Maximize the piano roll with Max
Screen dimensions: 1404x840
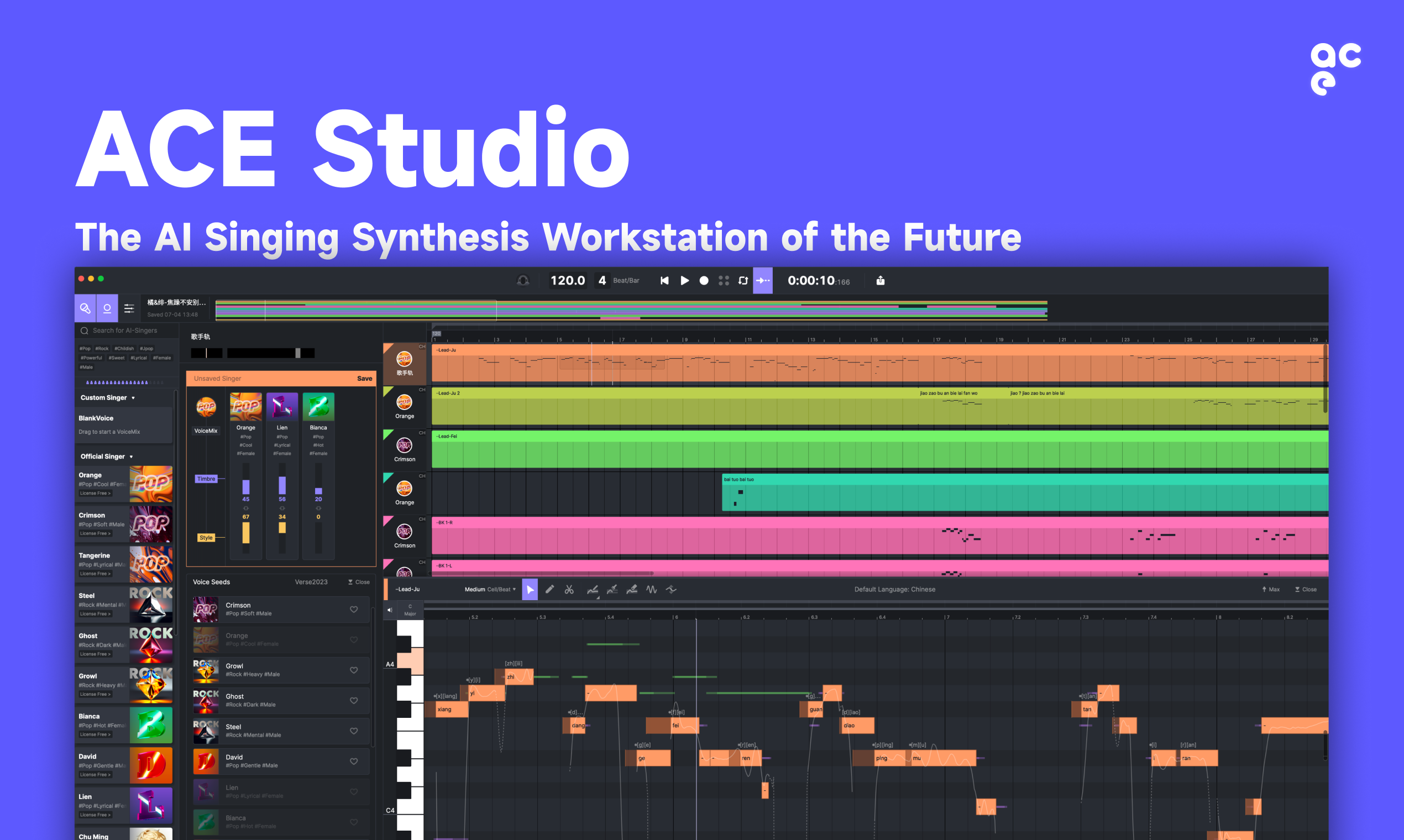[x=1271, y=590]
